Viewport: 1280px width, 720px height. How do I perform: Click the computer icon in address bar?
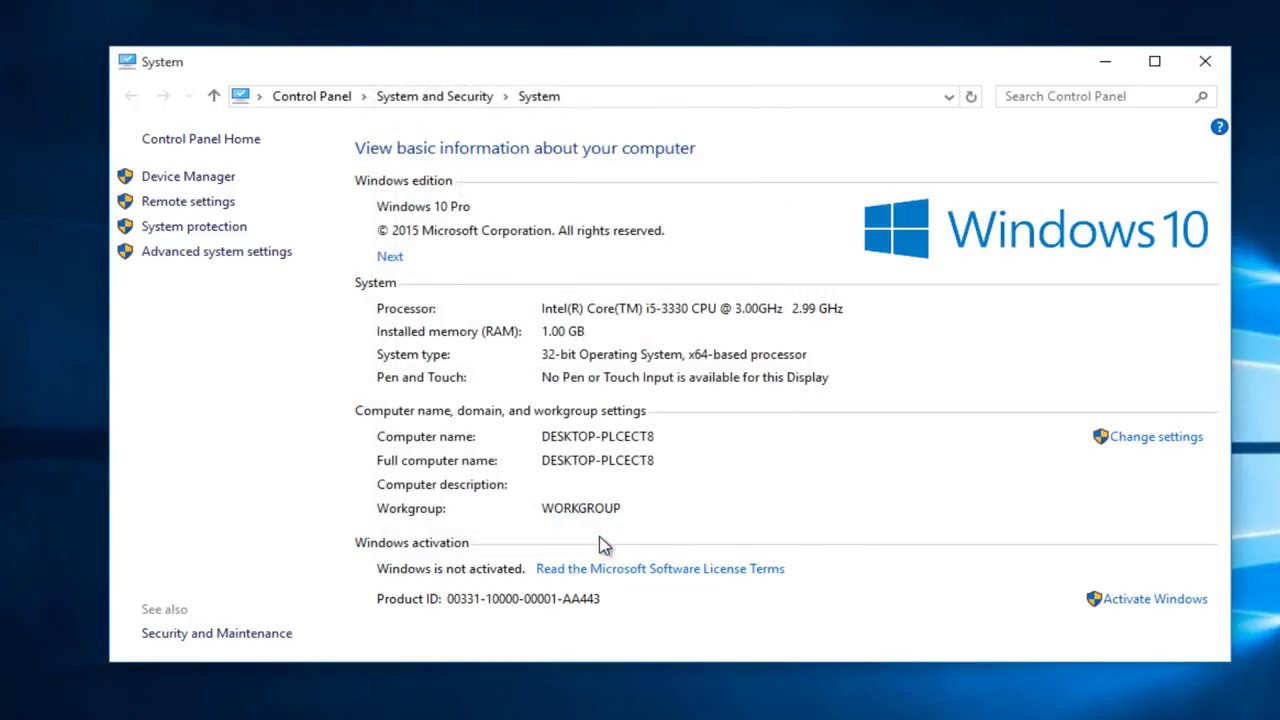[240, 96]
